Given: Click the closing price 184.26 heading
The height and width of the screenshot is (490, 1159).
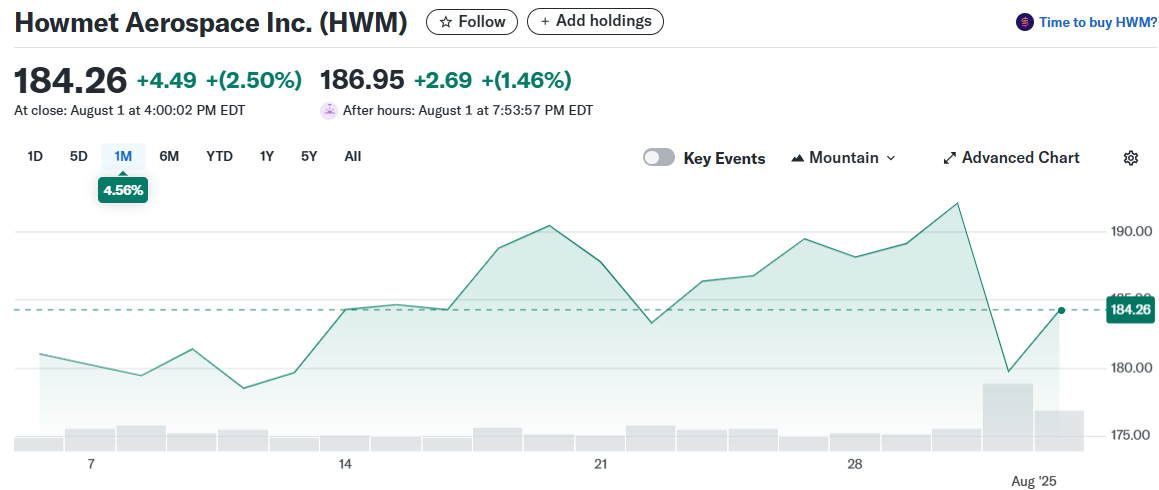Looking at the screenshot, I should (71, 80).
